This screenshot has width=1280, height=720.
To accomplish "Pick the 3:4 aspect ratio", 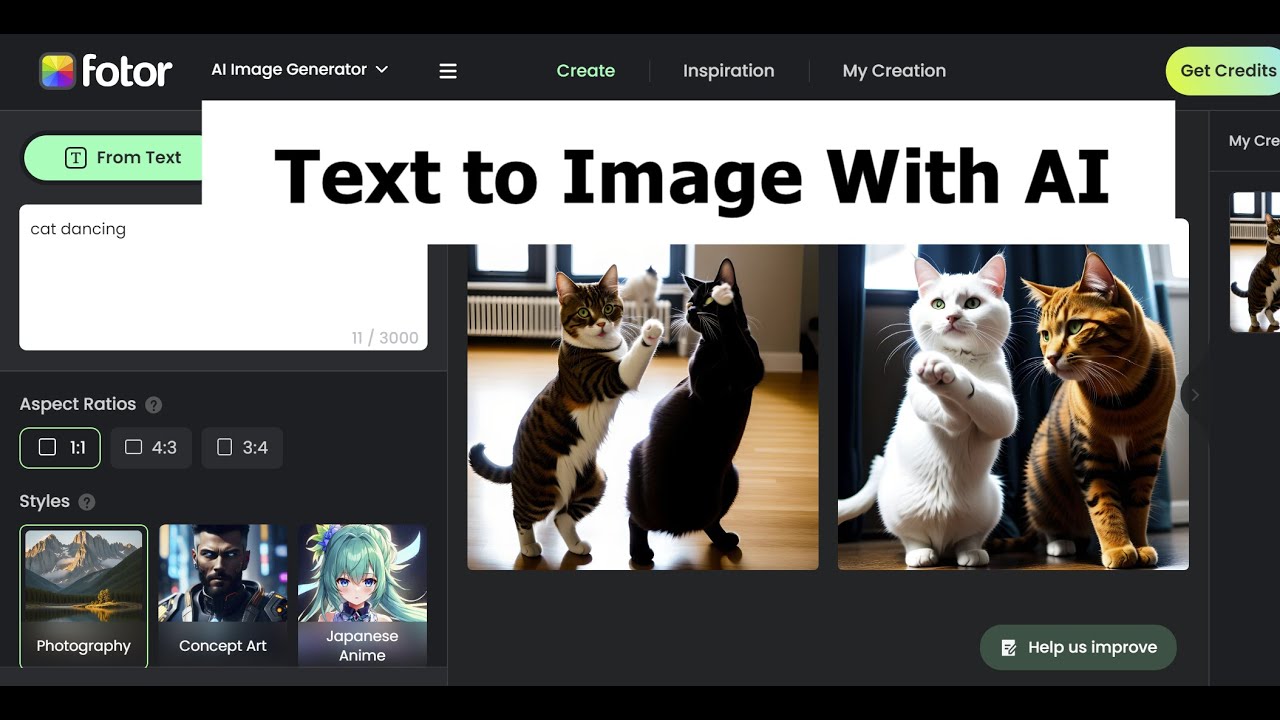I will (x=242, y=448).
